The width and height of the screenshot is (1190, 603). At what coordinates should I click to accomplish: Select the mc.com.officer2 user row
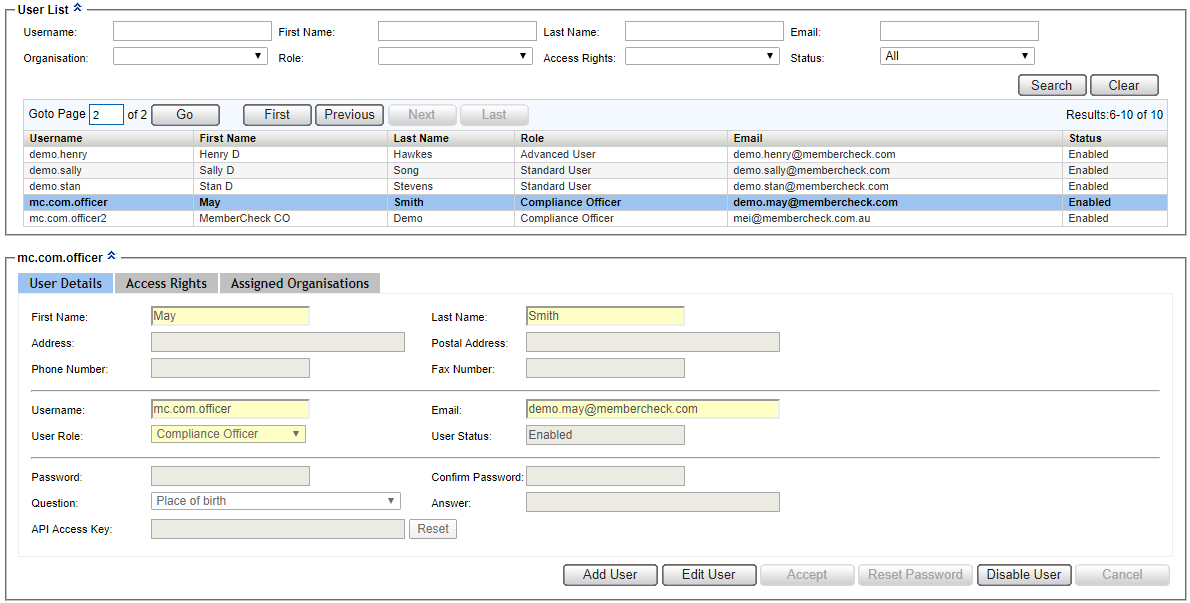click(595, 218)
